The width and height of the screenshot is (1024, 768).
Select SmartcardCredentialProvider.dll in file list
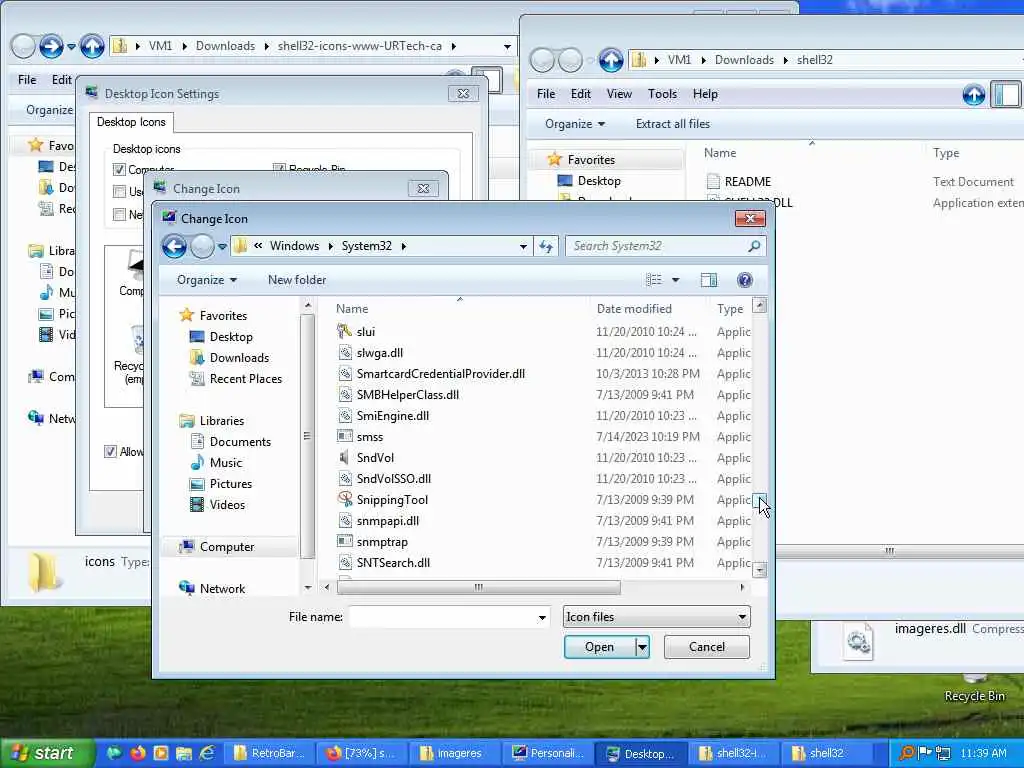[441, 374]
